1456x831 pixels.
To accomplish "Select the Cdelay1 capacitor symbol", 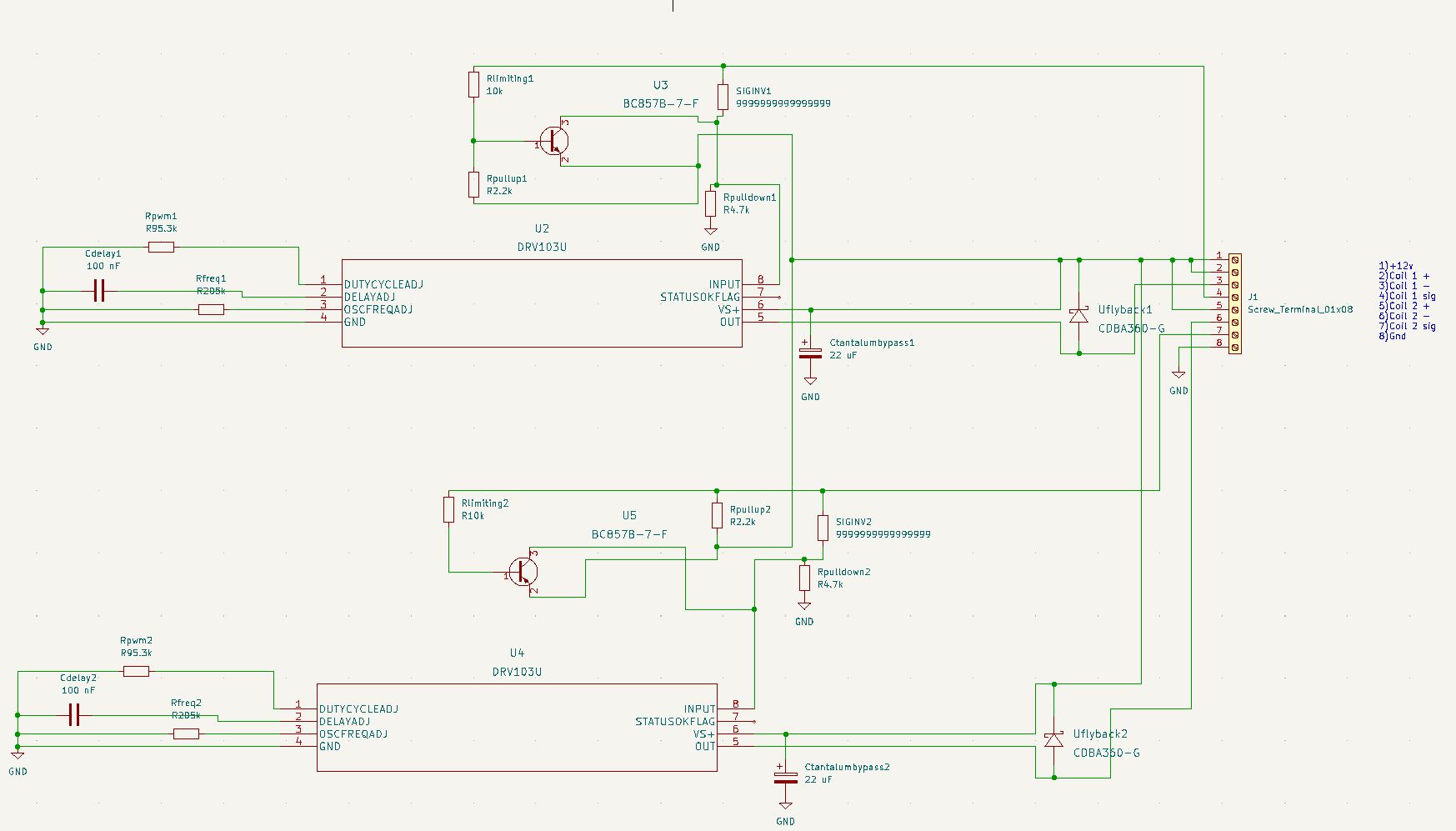I will point(99,291).
